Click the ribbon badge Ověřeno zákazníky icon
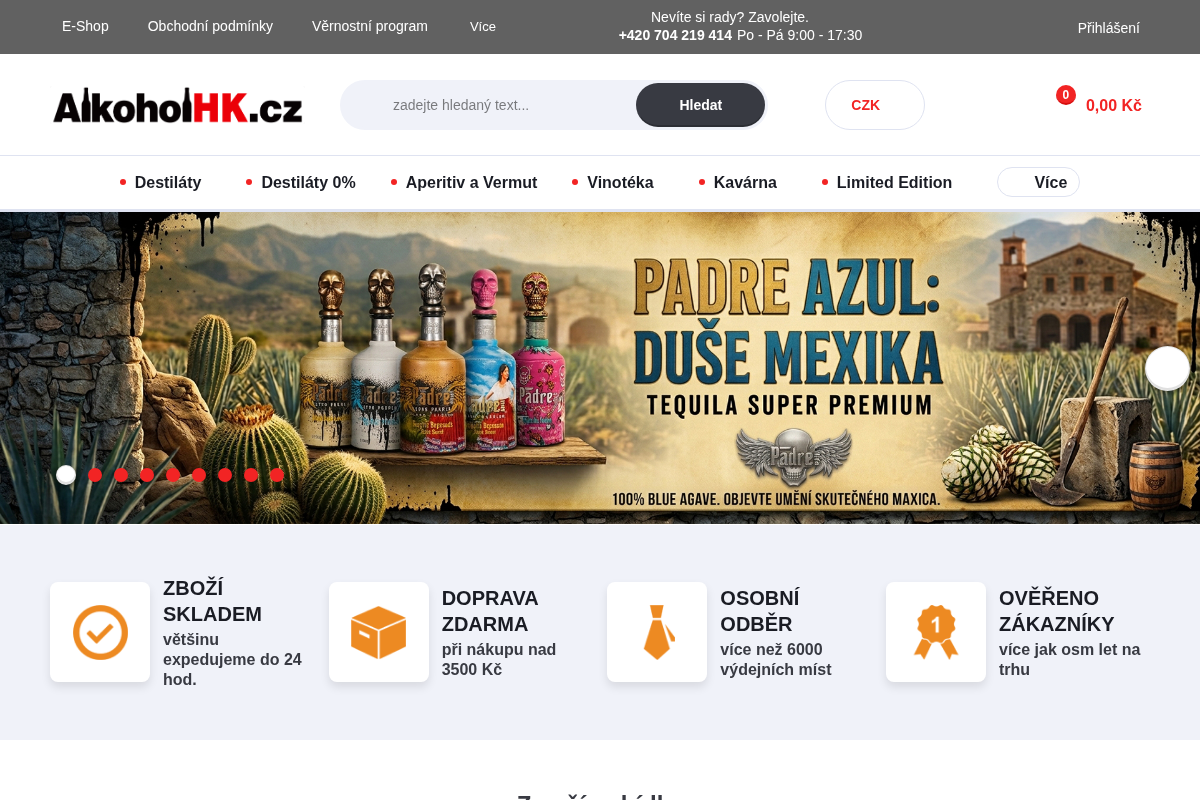The image size is (1200, 800). click(936, 632)
